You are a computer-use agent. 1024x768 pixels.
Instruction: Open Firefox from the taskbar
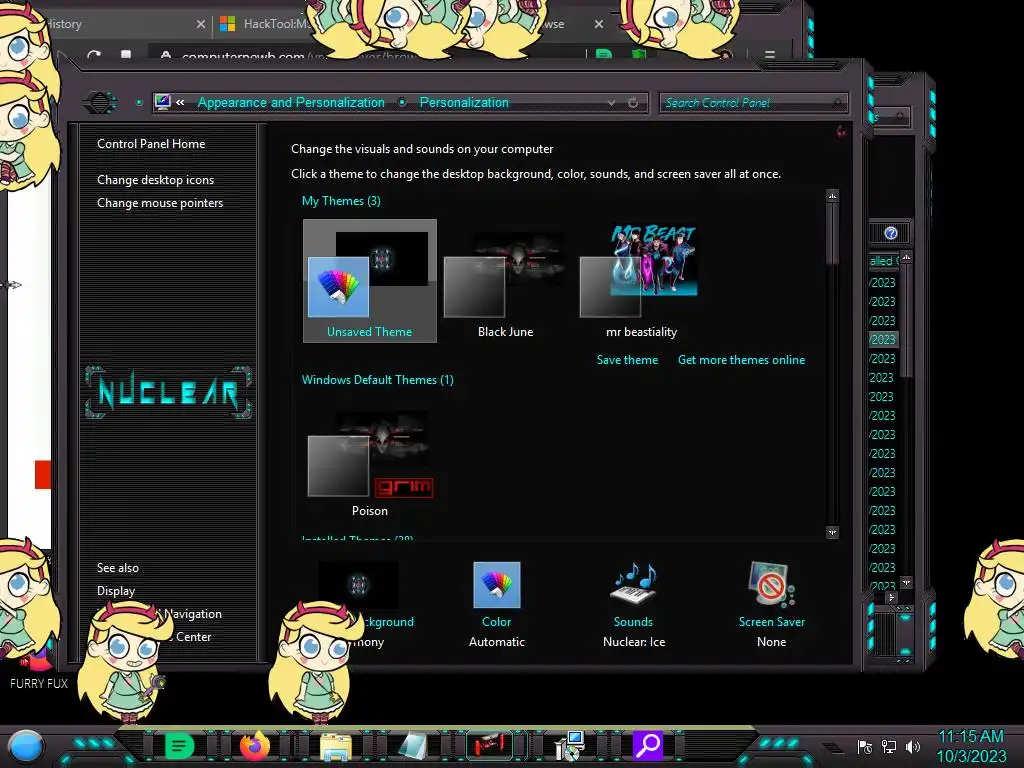click(255, 746)
